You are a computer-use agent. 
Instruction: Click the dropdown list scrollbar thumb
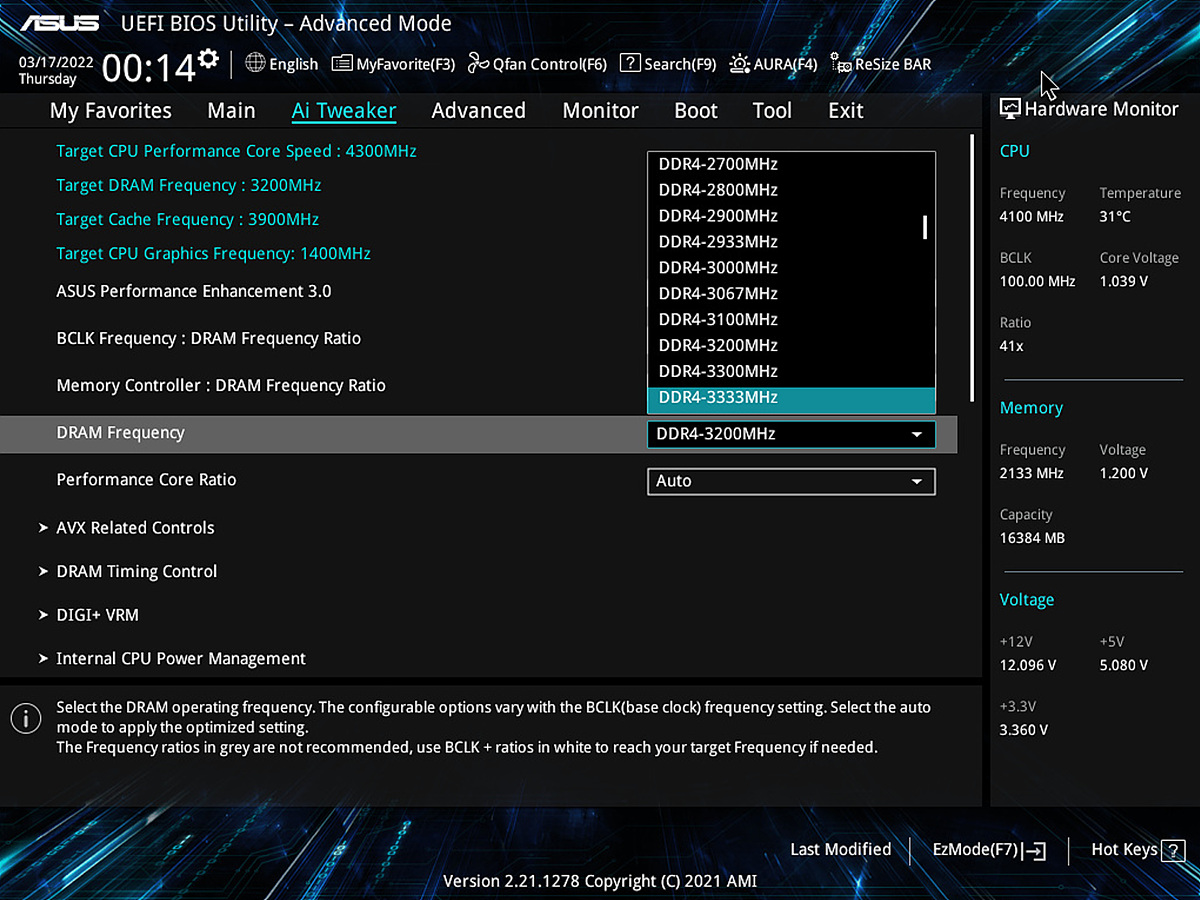click(925, 227)
